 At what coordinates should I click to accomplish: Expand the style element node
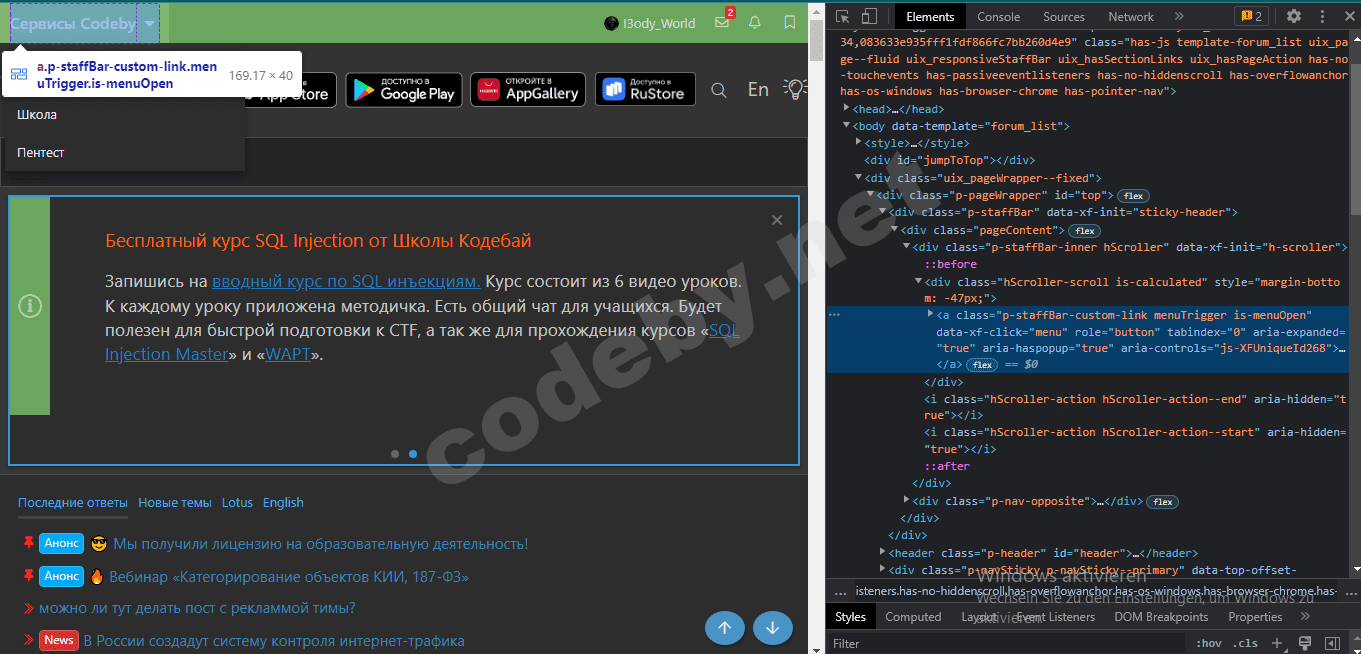(x=859, y=143)
